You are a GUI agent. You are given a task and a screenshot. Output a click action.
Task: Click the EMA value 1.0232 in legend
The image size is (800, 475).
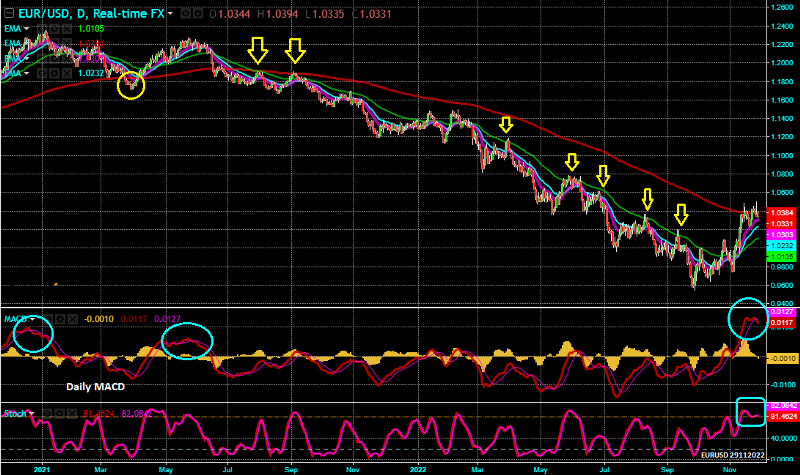point(91,73)
